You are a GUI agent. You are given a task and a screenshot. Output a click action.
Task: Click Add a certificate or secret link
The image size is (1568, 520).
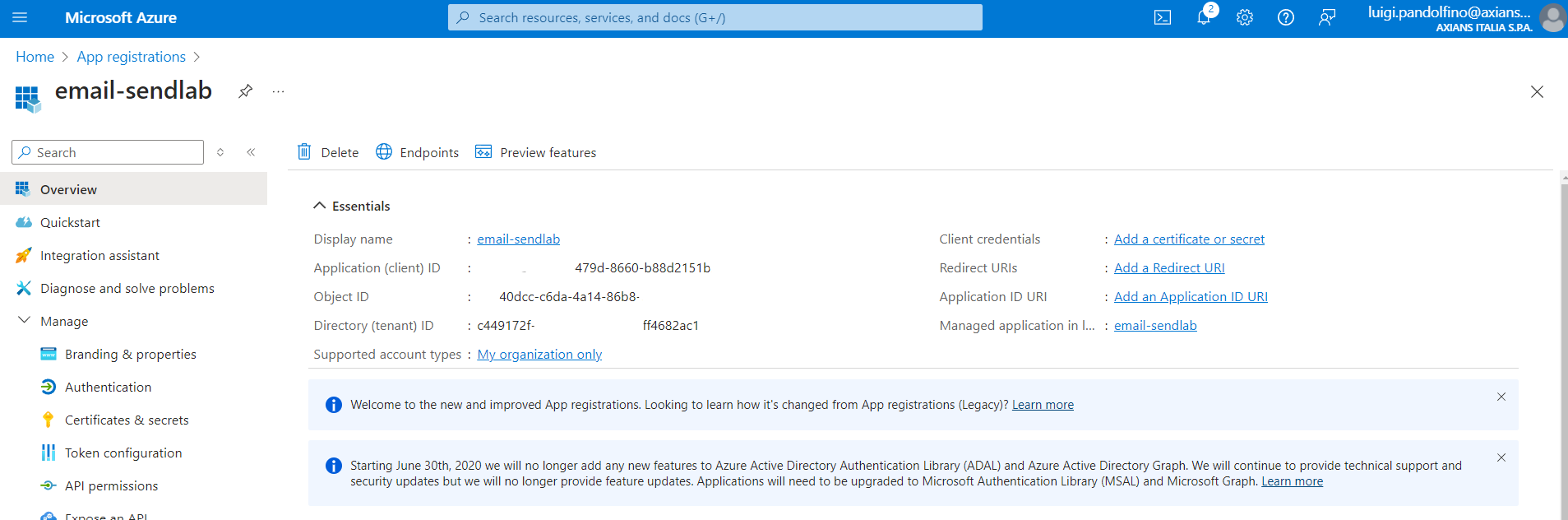[x=1189, y=239]
